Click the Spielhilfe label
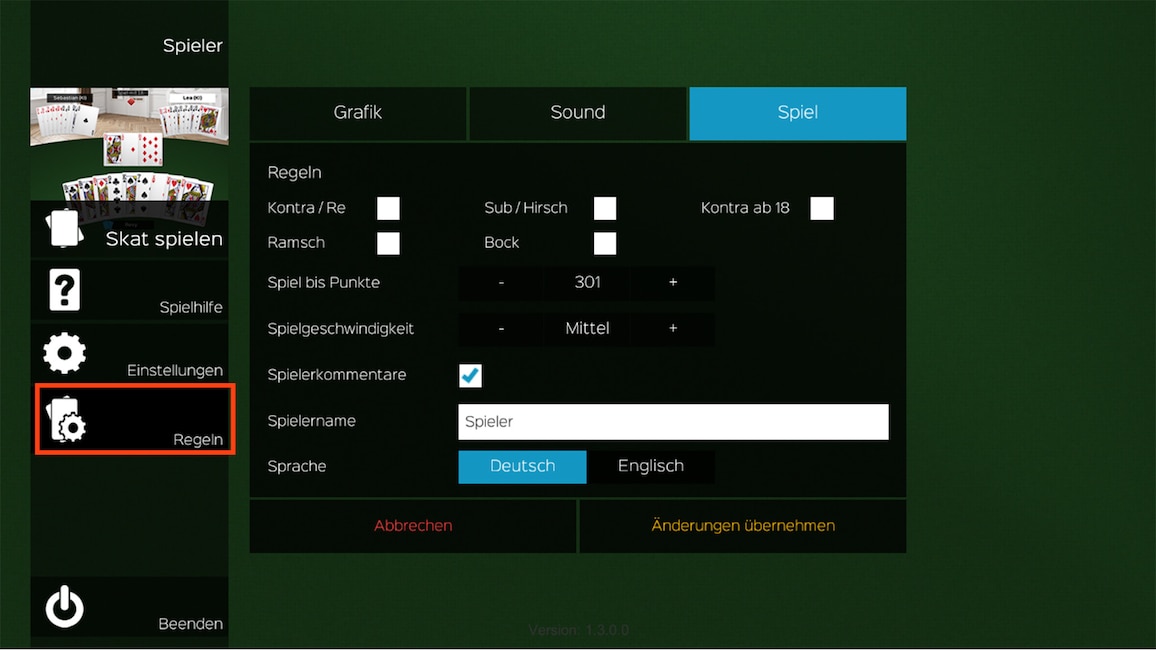1156x650 pixels. coord(191,307)
